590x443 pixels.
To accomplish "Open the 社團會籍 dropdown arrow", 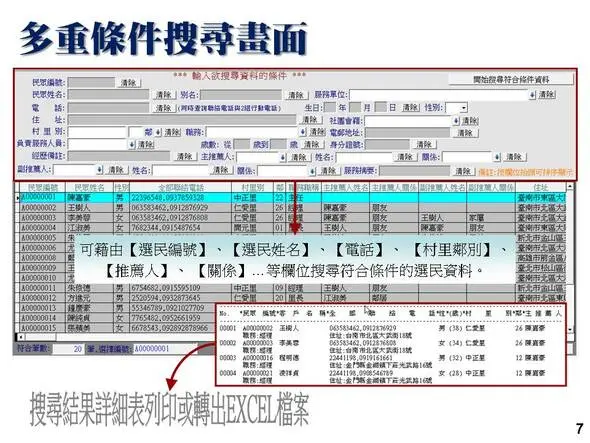I will [x=456, y=121].
